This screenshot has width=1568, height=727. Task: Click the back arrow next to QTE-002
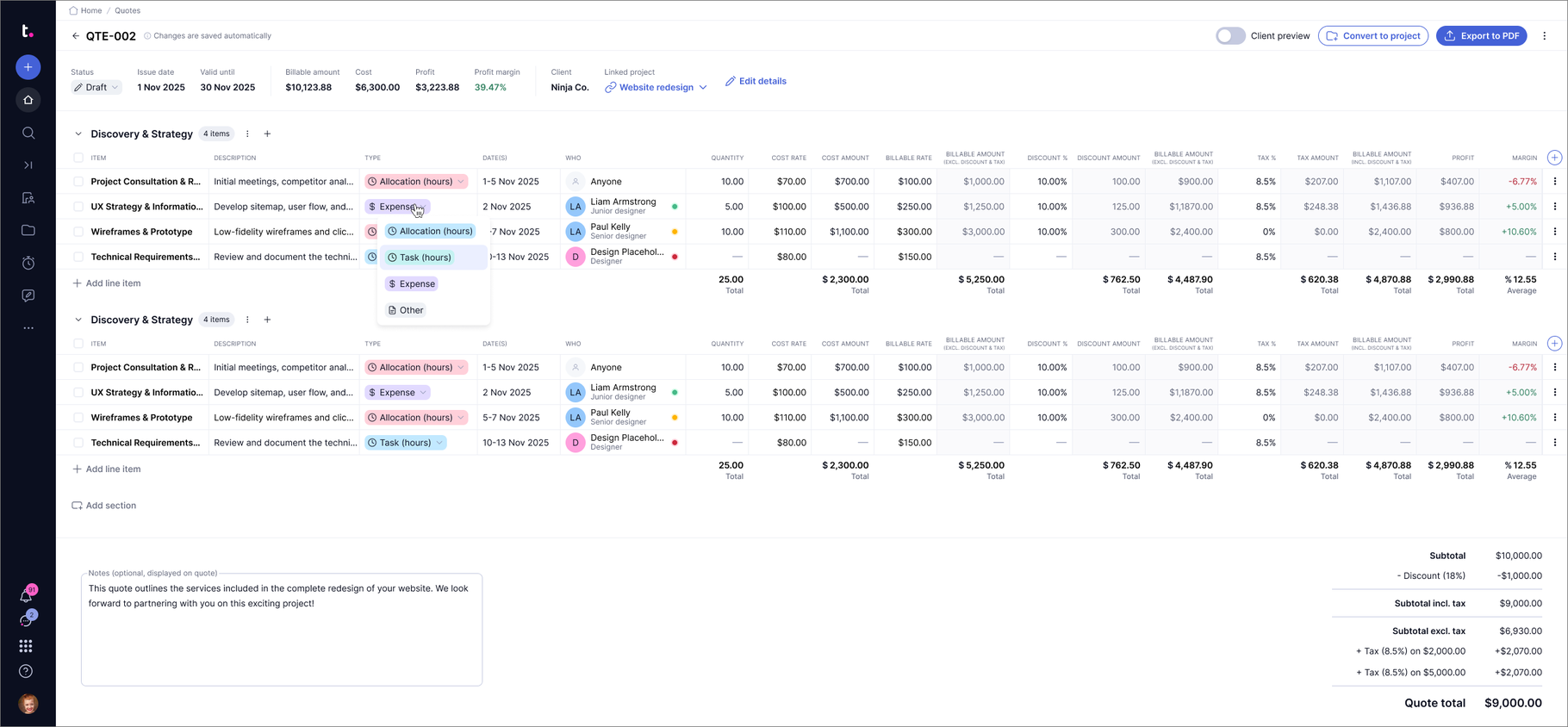pos(76,36)
